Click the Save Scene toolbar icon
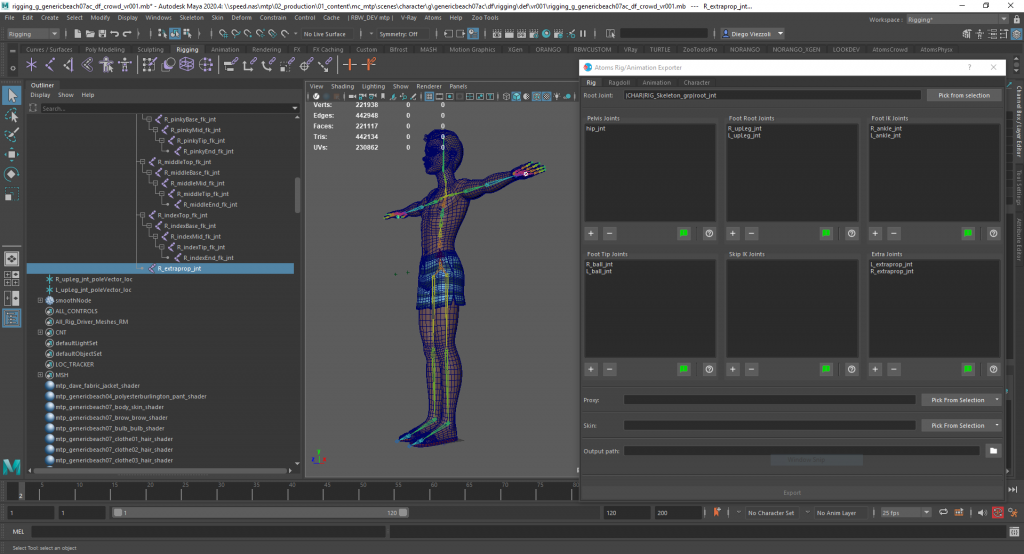This screenshot has width=1024, height=554. [103, 33]
